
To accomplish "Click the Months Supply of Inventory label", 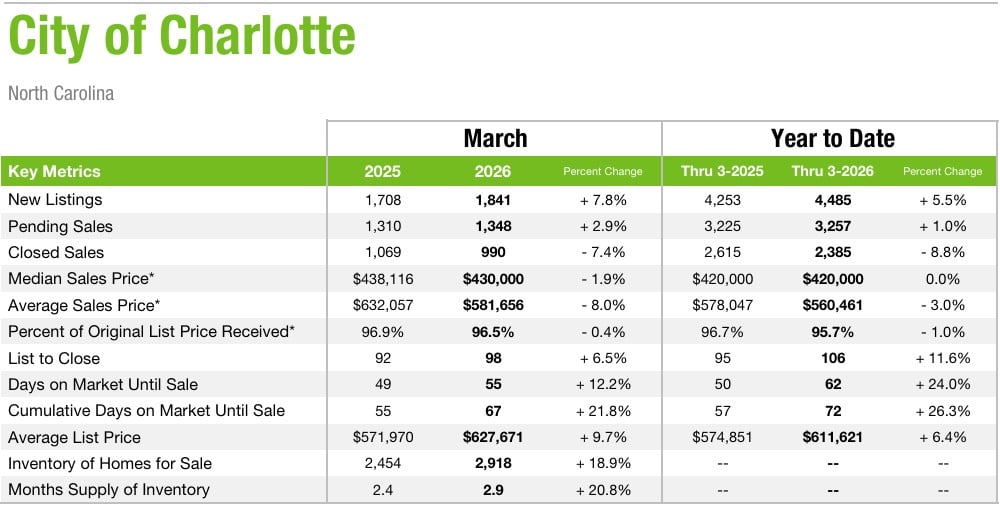I will [x=109, y=490].
